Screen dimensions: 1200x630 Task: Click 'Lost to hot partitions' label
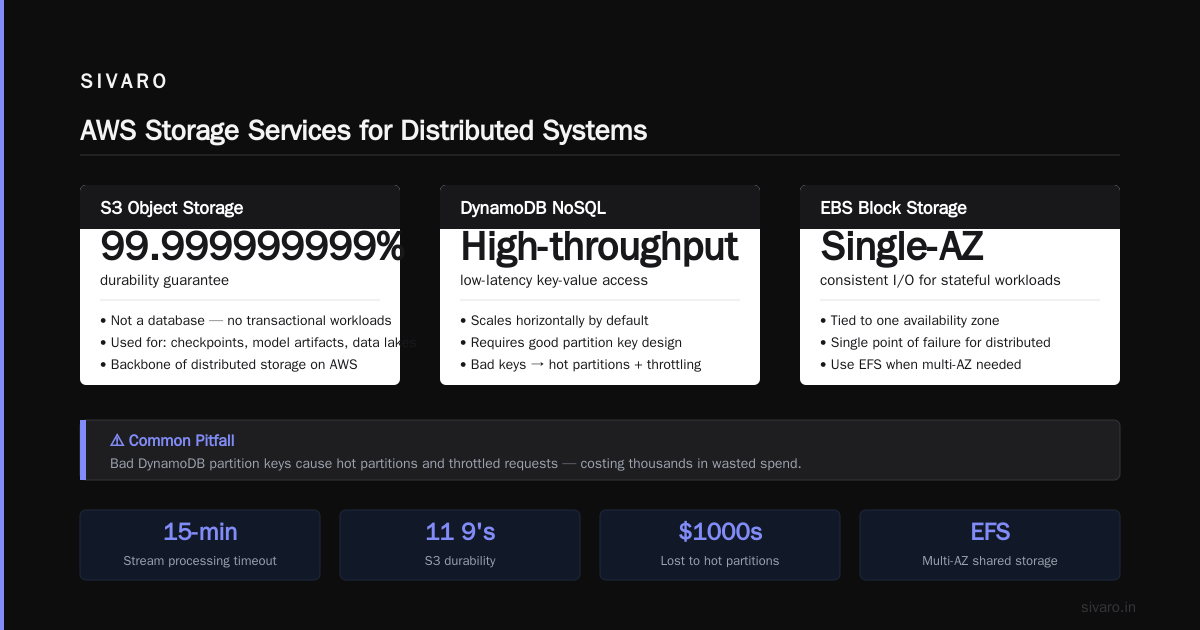tap(720, 561)
